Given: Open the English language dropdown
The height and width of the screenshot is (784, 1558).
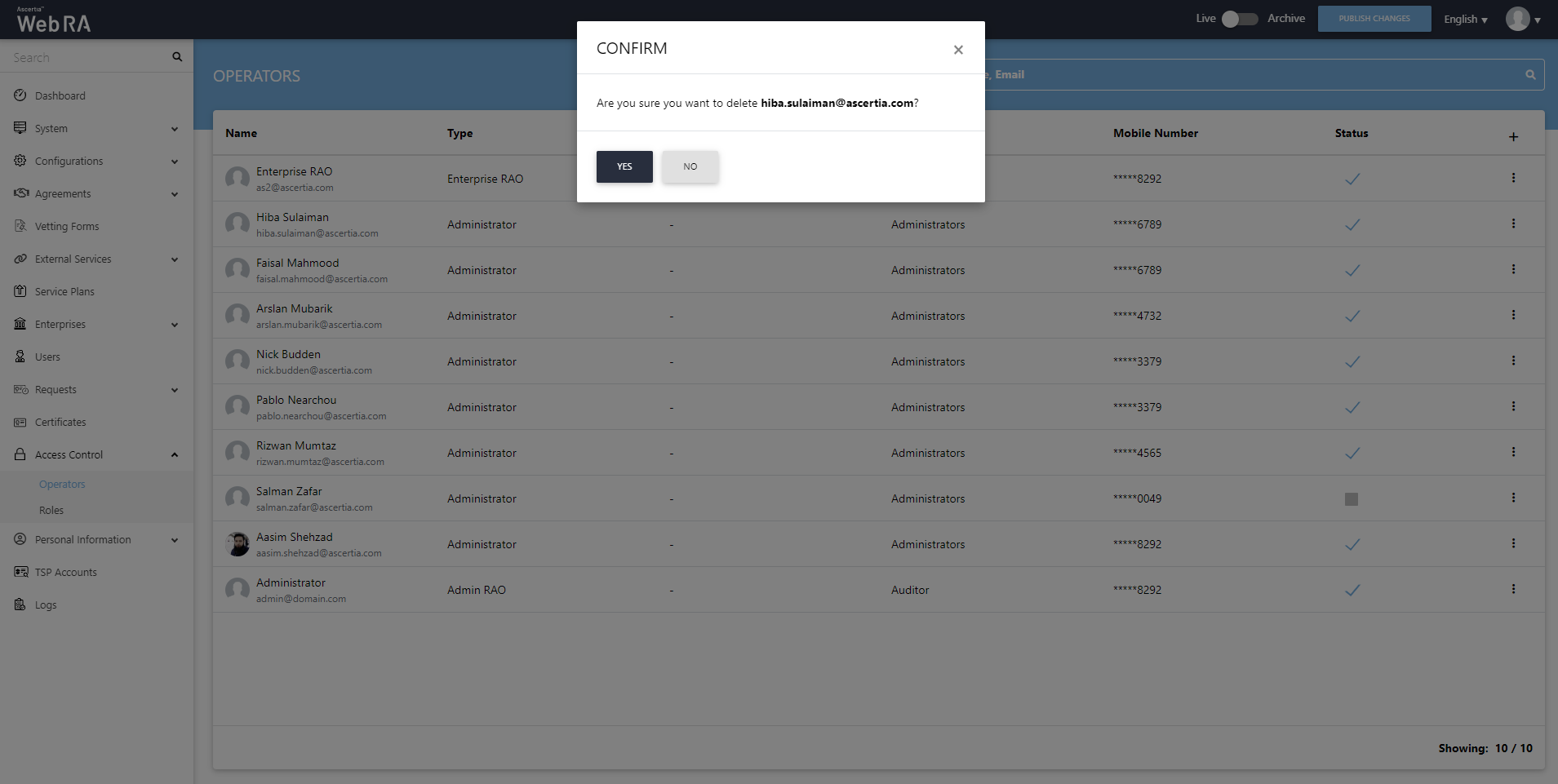Looking at the screenshot, I should pos(1466,20).
